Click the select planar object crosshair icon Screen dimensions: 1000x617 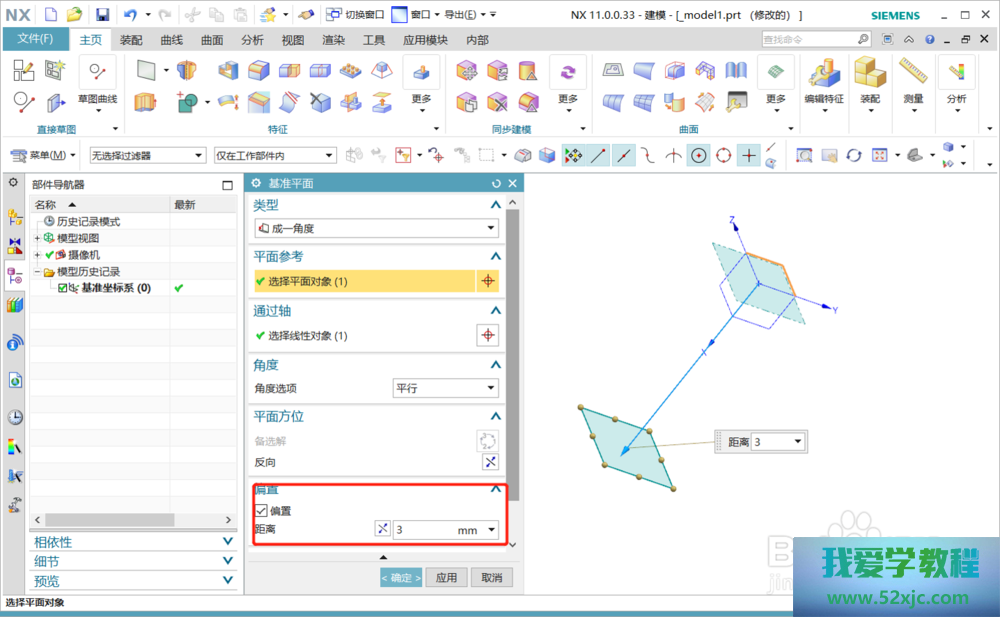(487, 282)
